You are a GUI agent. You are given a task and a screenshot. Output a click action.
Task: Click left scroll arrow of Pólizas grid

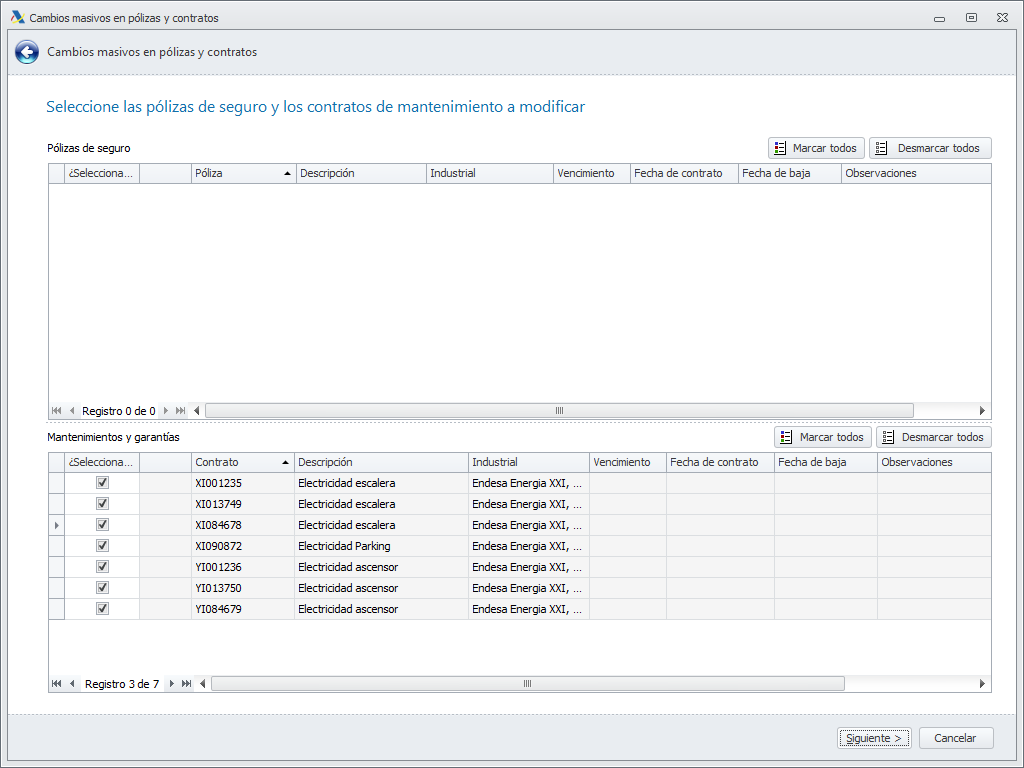[197, 411]
